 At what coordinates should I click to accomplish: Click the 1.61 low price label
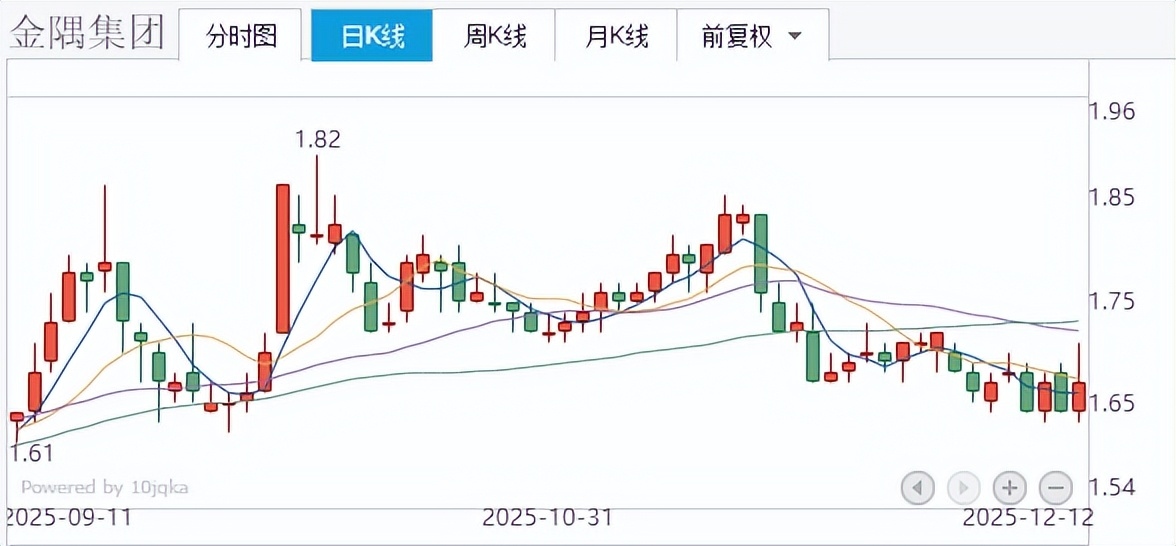(x=31, y=454)
